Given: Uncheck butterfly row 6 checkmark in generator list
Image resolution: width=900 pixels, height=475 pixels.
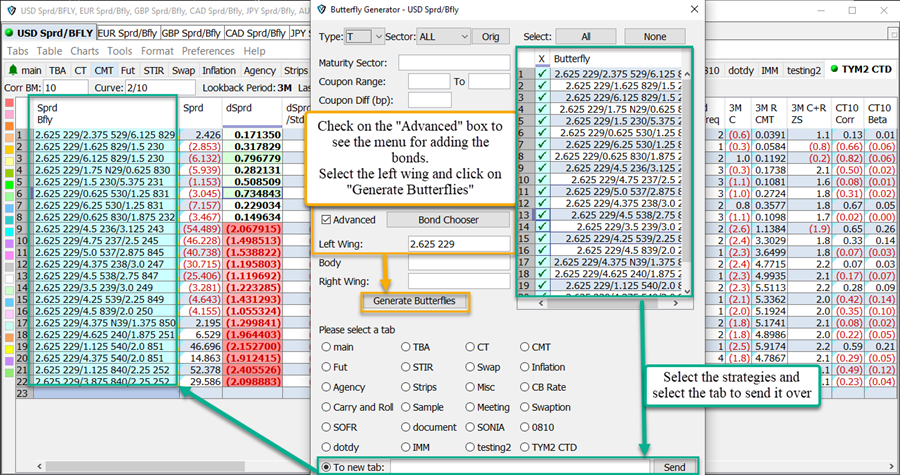Looking at the screenshot, I should pyautogui.click(x=542, y=133).
